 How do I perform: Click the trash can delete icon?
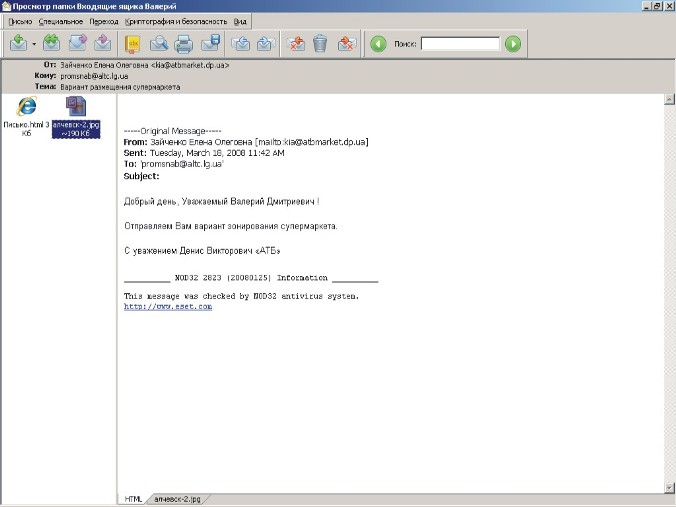tap(320, 44)
